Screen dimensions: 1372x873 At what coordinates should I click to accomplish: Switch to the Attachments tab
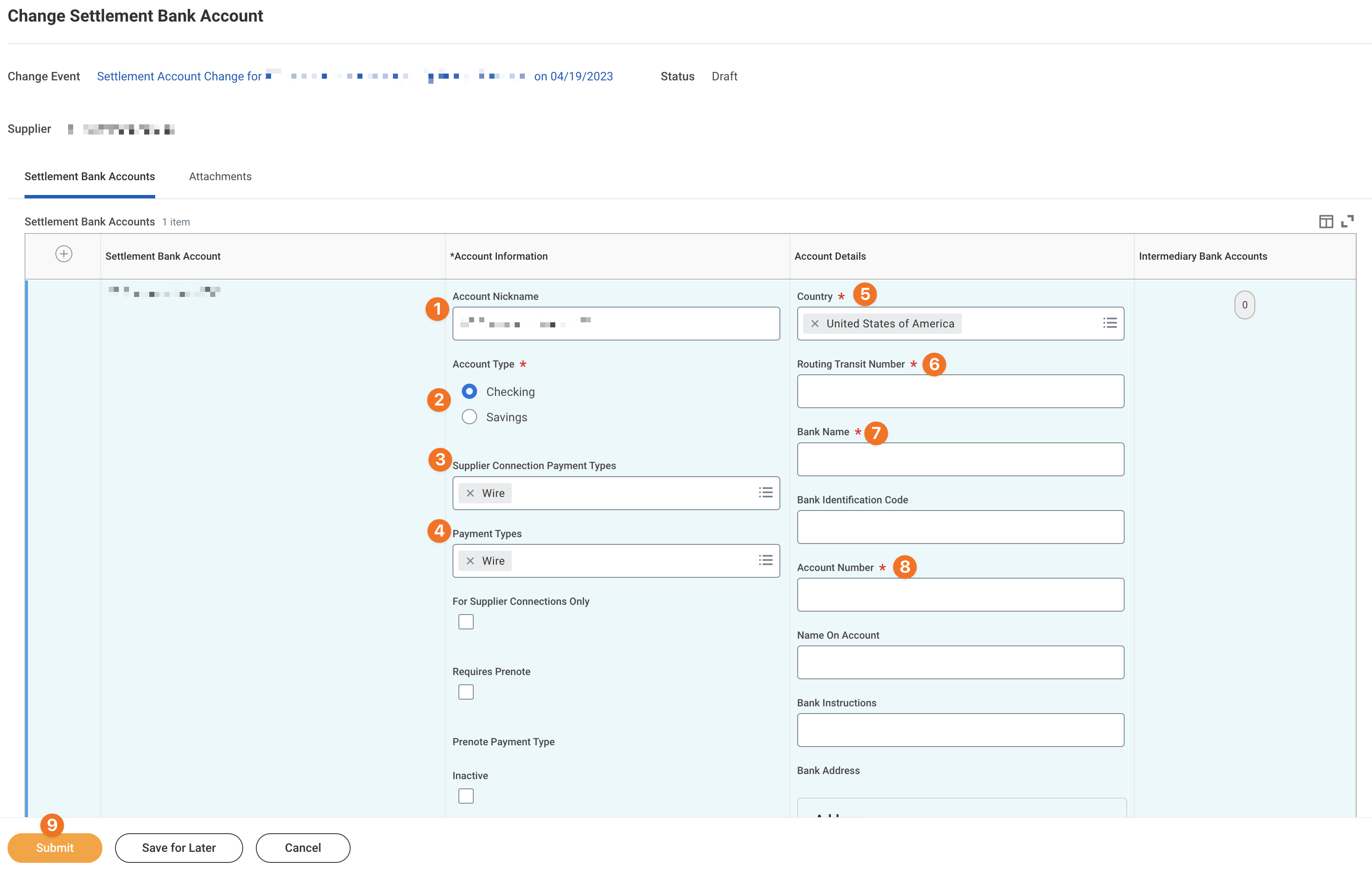(220, 176)
